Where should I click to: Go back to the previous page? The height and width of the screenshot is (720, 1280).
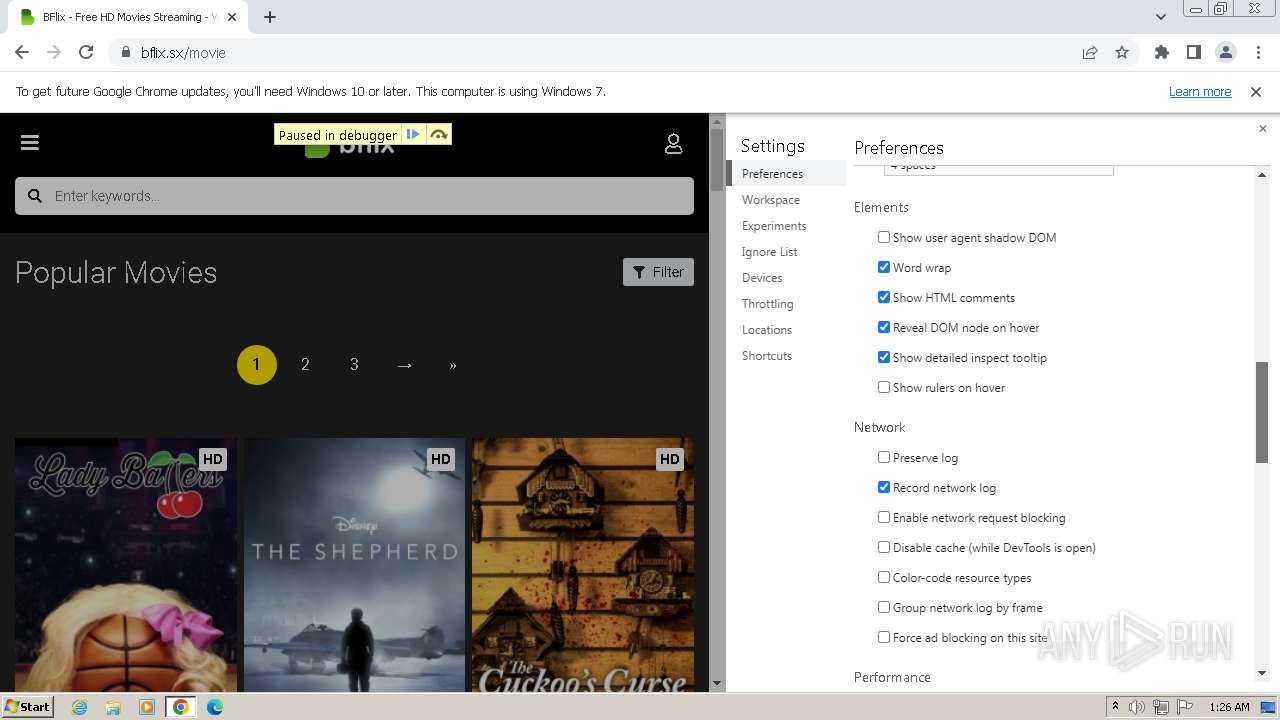pyautogui.click(x=22, y=52)
